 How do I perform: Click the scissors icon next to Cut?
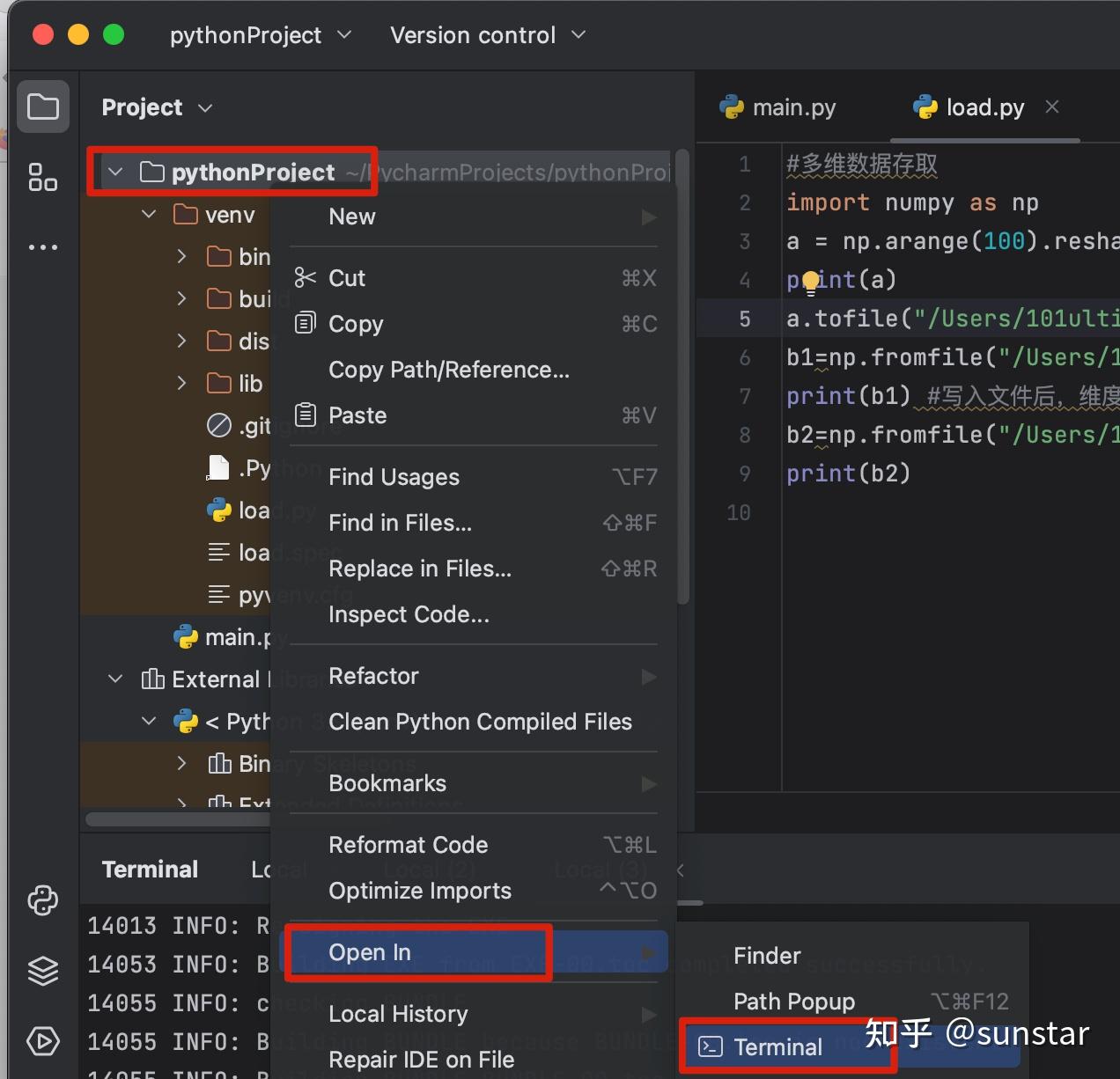[304, 277]
